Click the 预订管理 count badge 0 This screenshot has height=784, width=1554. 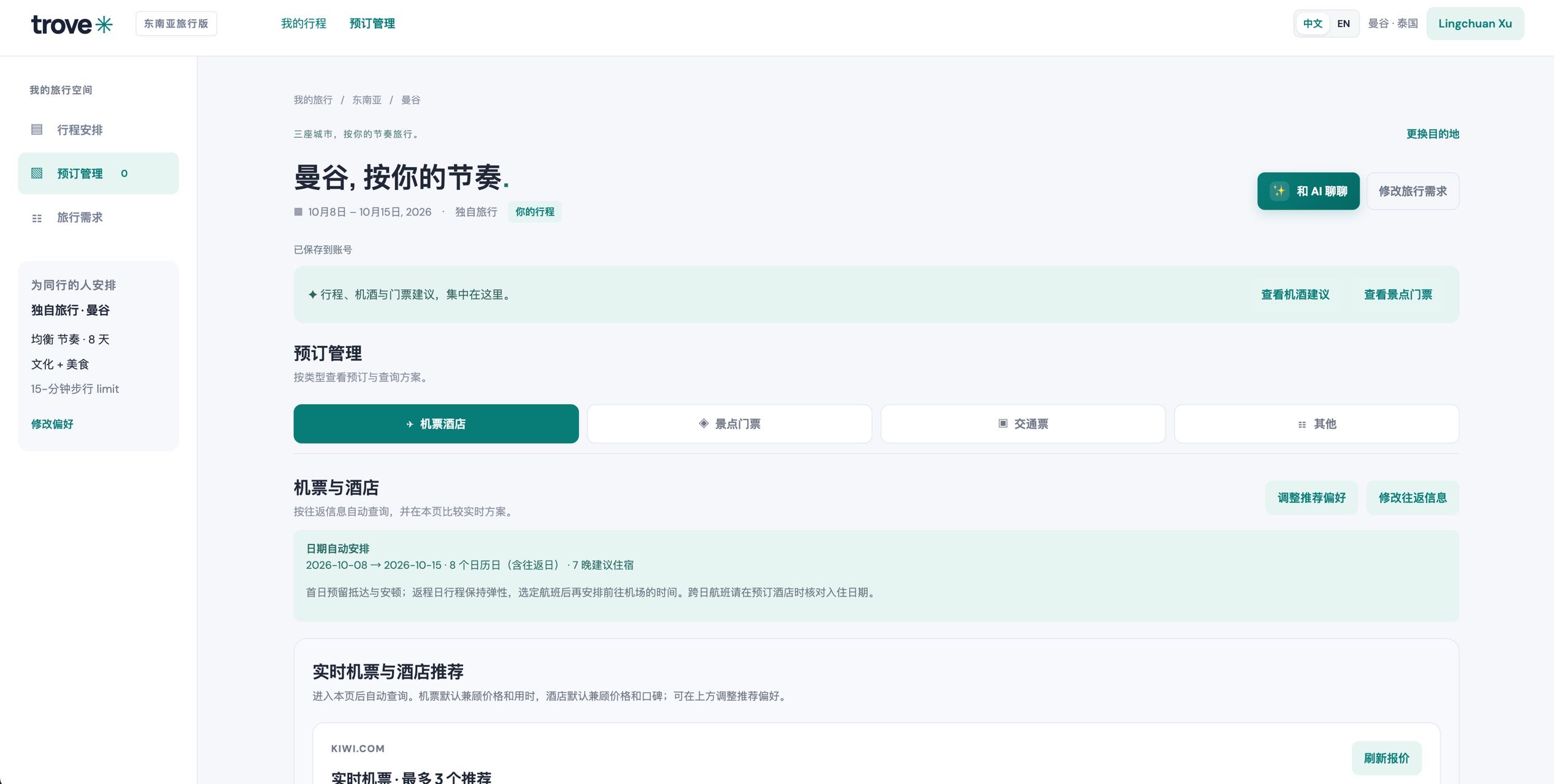(x=124, y=173)
